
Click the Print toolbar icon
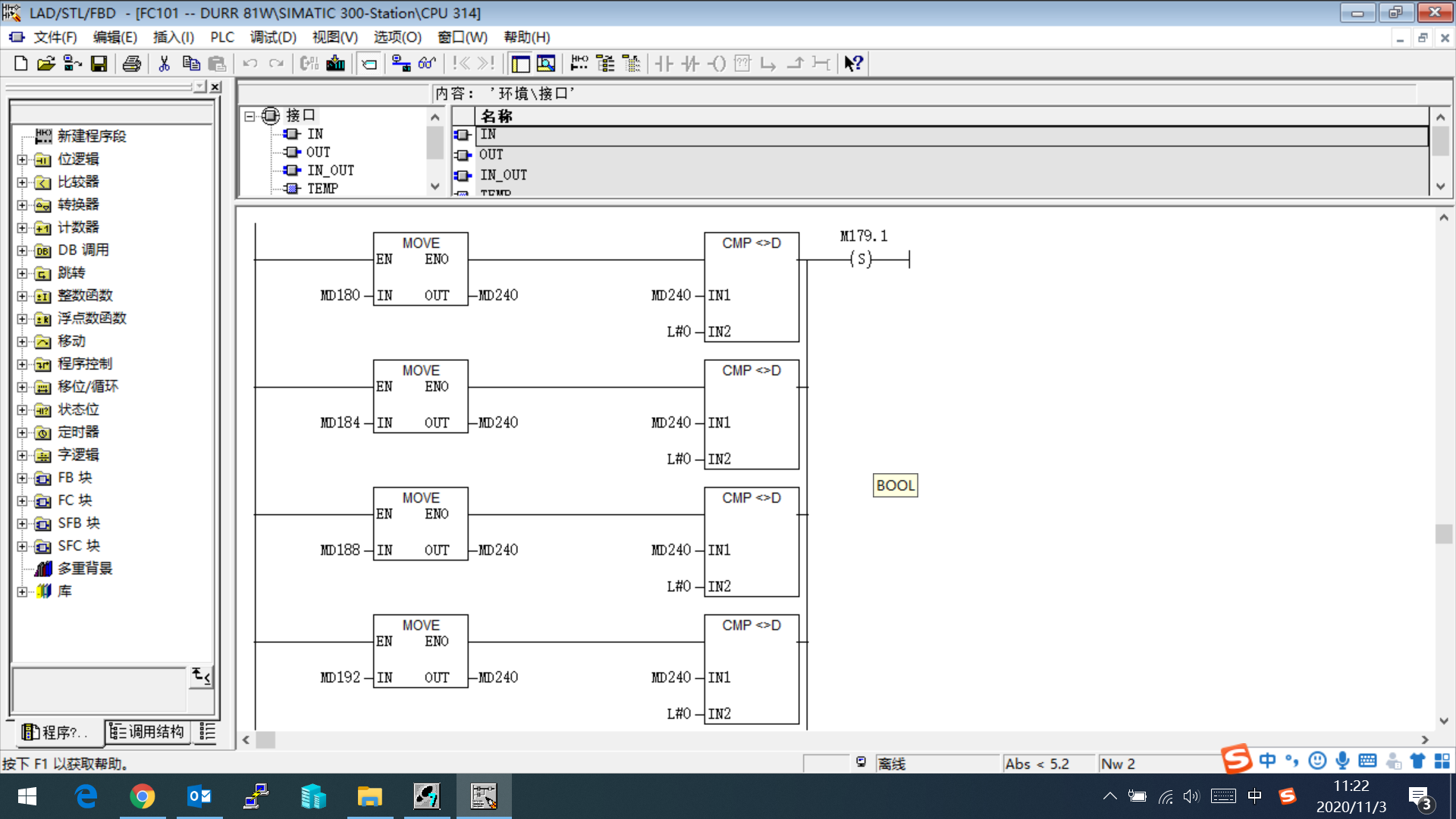(131, 64)
